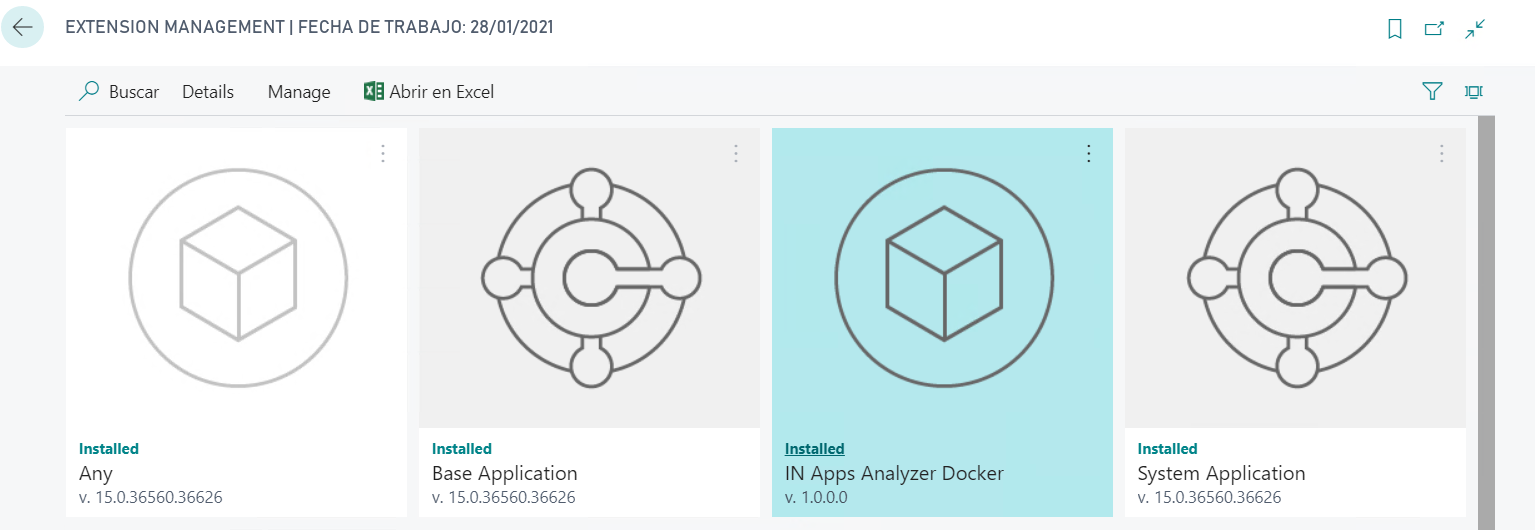The image size is (1535, 530).
Task: Show more options for Base Application tile
Action: [736, 153]
